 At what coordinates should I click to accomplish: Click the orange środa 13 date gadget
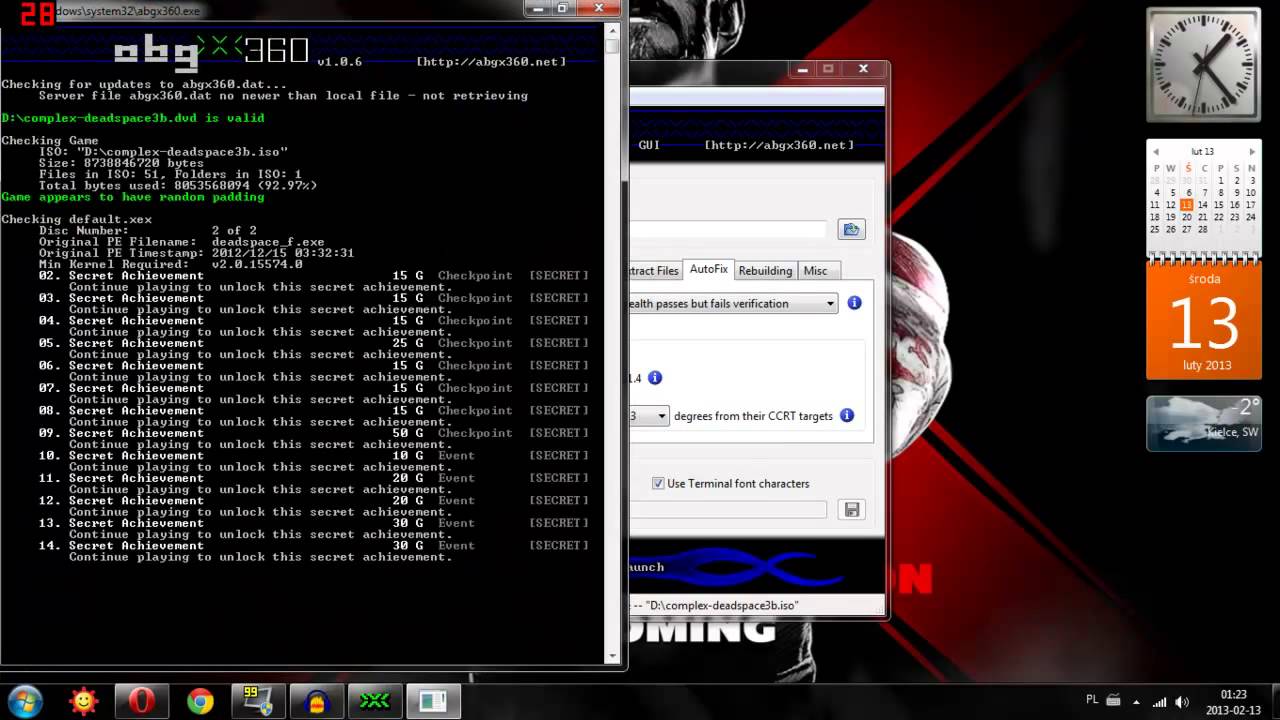(x=1203, y=319)
